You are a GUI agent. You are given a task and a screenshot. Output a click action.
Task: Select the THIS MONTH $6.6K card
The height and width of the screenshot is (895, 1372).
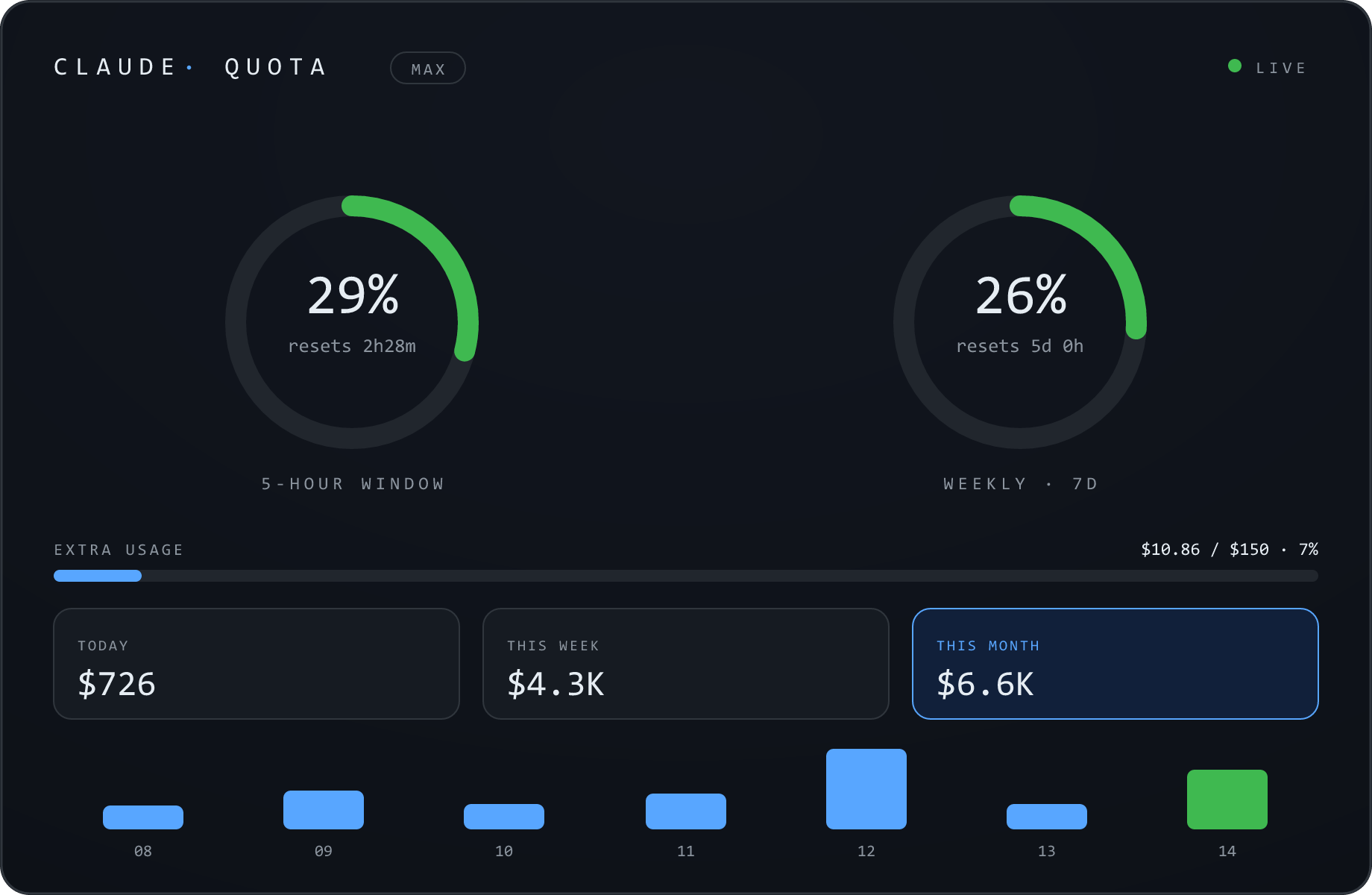coord(1115,664)
